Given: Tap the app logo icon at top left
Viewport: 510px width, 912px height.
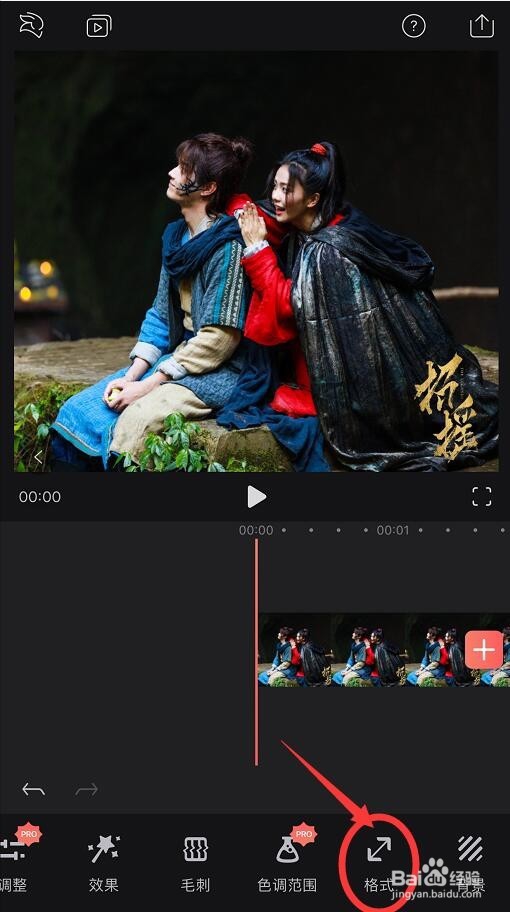Looking at the screenshot, I should coord(31,26).
